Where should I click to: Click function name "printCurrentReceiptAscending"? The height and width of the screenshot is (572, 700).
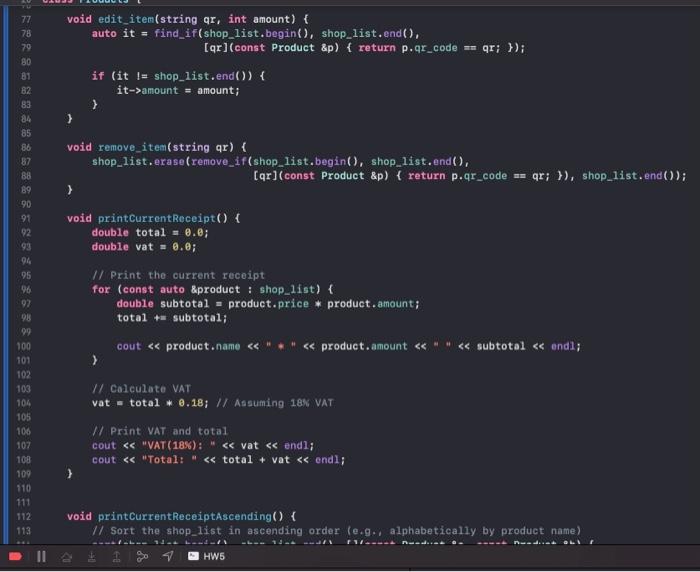click(x=185, y=517)
